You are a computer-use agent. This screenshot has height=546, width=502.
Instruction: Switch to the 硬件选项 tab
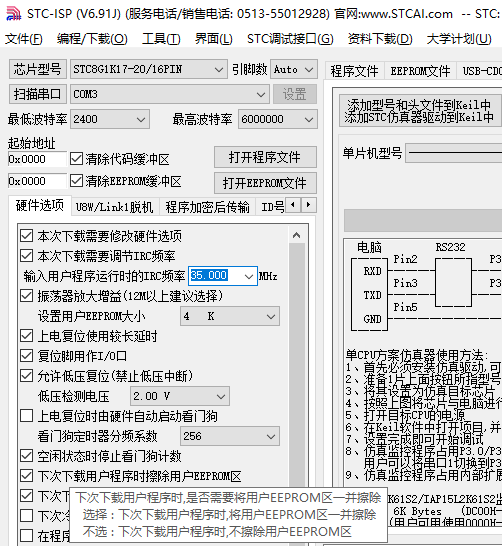[40, 205]
